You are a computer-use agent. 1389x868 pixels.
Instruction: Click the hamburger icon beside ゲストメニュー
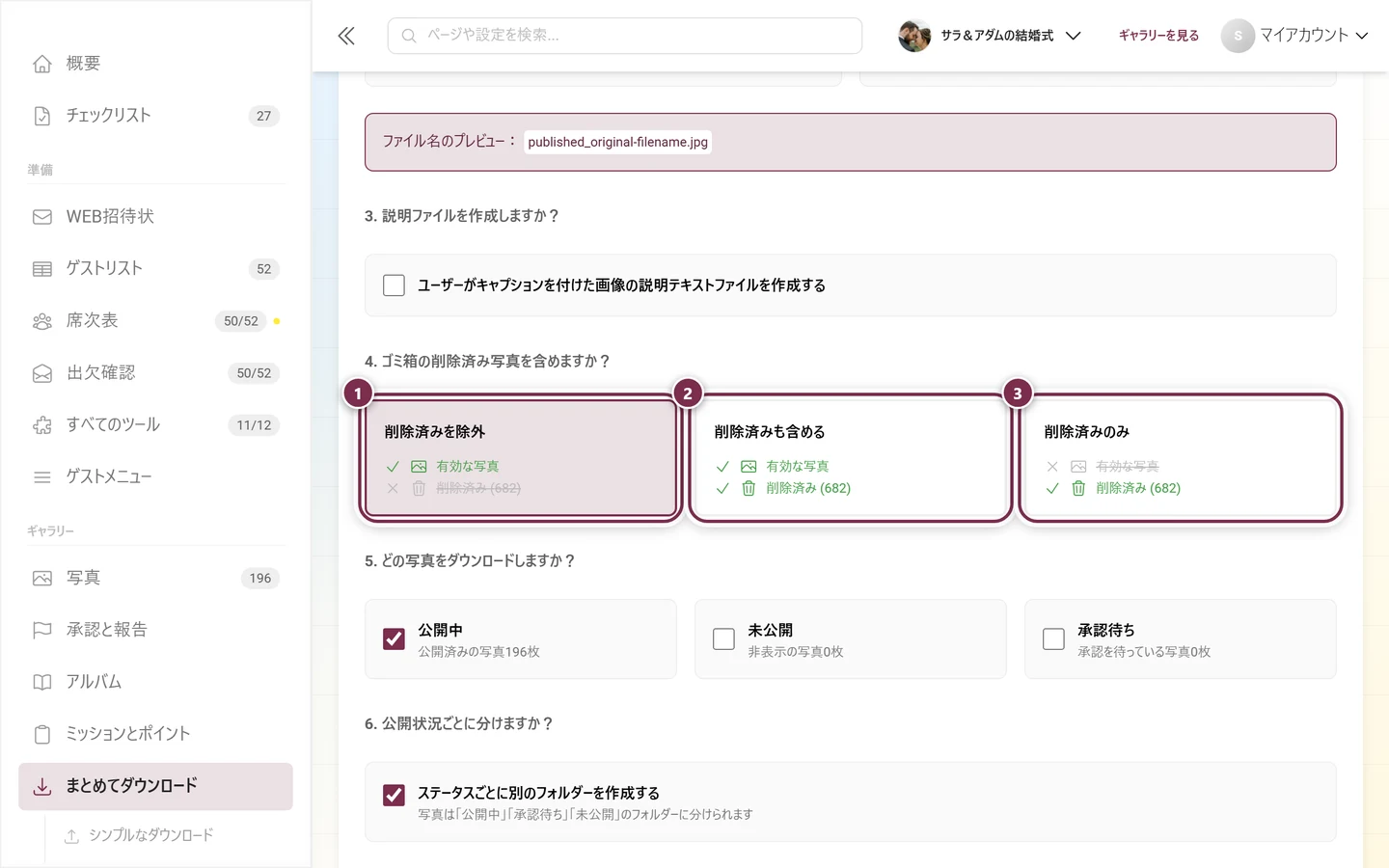point(42,477)
